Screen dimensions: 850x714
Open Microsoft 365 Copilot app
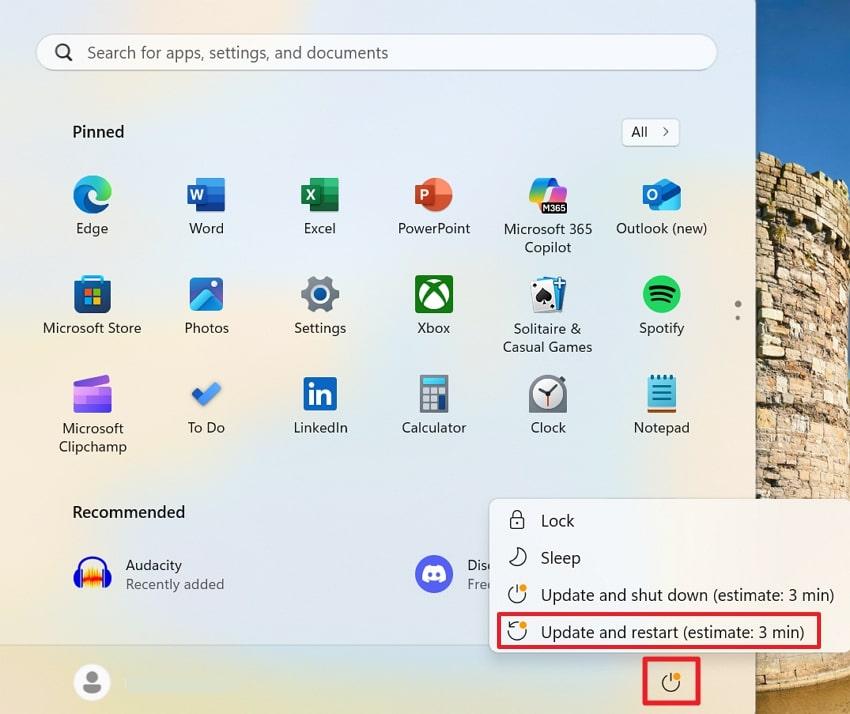(548, 215)
